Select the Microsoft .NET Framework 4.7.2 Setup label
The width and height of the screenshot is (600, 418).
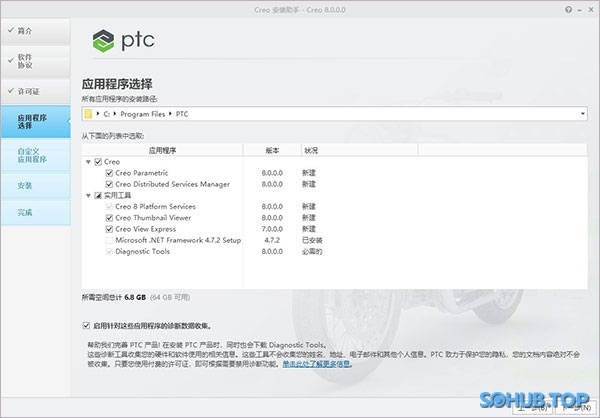click(178, 240)
